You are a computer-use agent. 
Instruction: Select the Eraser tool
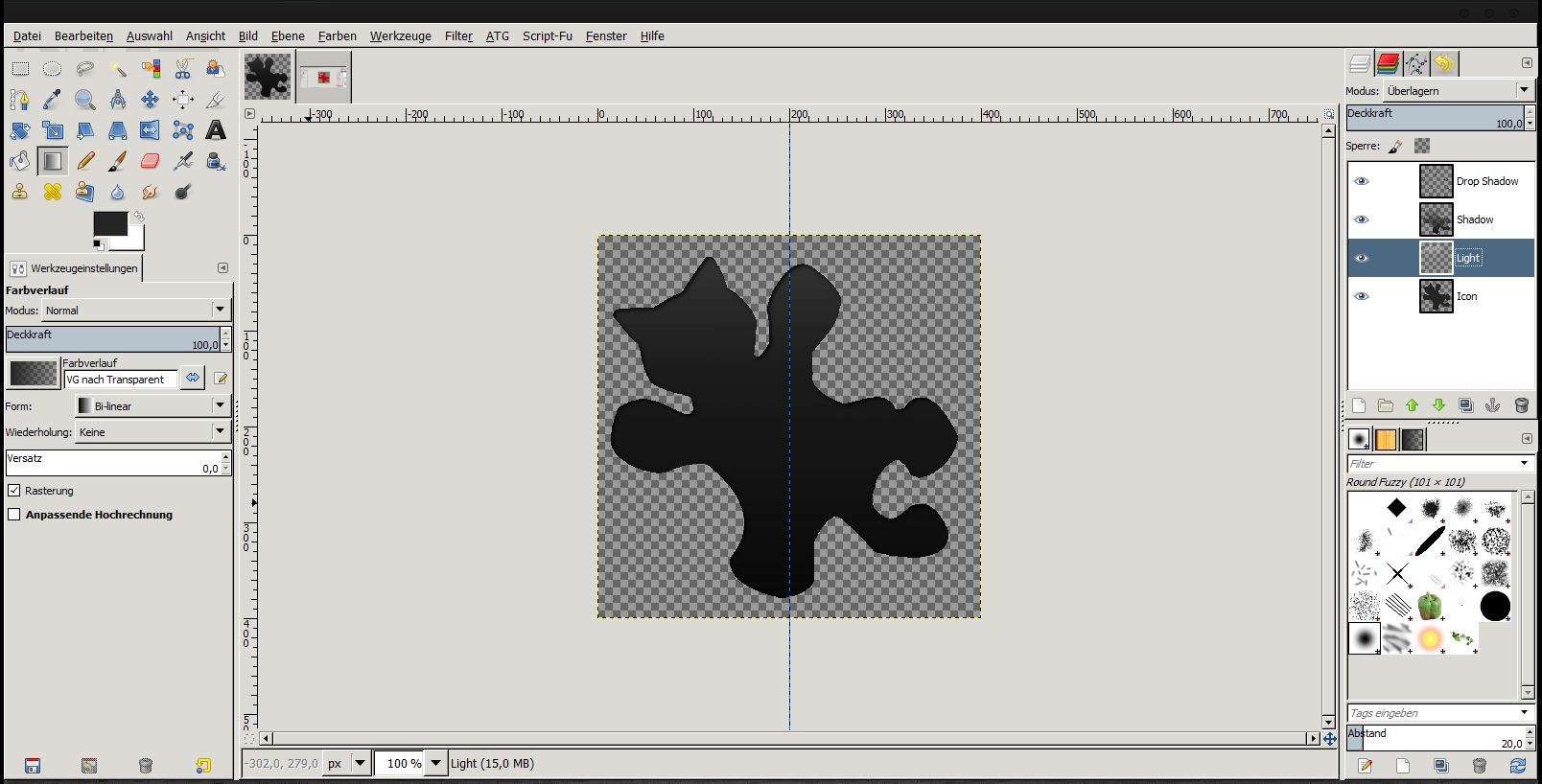(x=151, y=161)
